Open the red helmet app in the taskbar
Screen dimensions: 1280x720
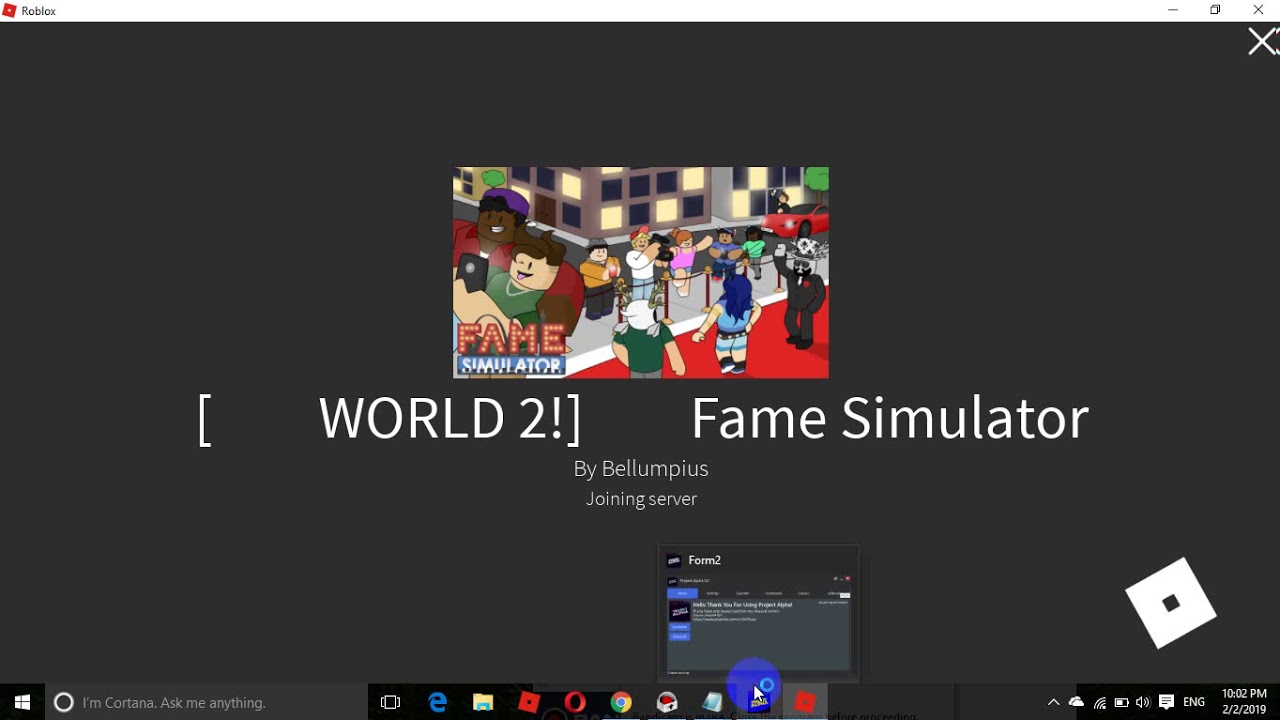(667, 702)
